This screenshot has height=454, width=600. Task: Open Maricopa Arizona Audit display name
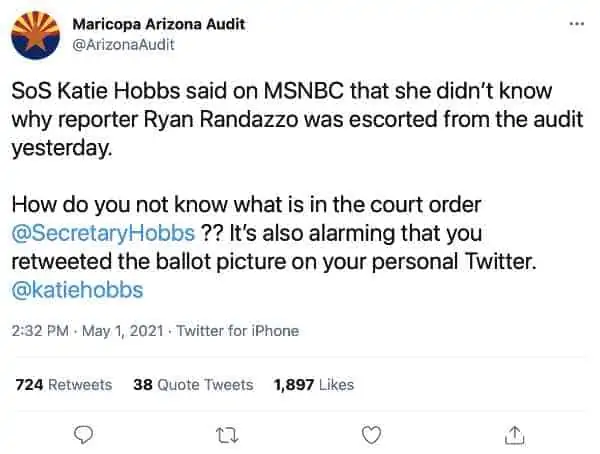158,24
